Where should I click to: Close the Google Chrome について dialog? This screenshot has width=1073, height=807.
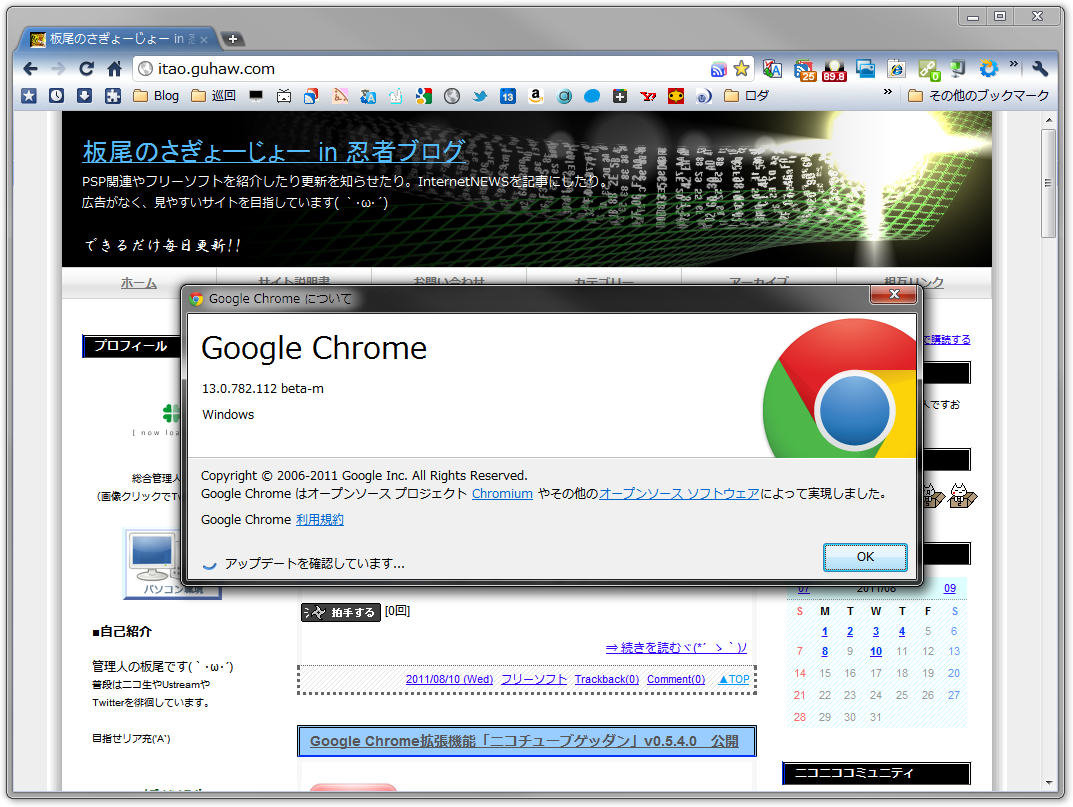coord(893,294)
